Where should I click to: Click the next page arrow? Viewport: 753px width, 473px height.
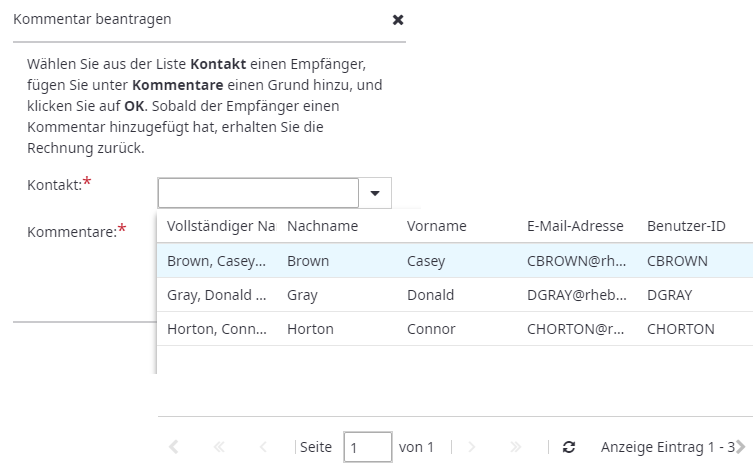click(x=471, y=447)
